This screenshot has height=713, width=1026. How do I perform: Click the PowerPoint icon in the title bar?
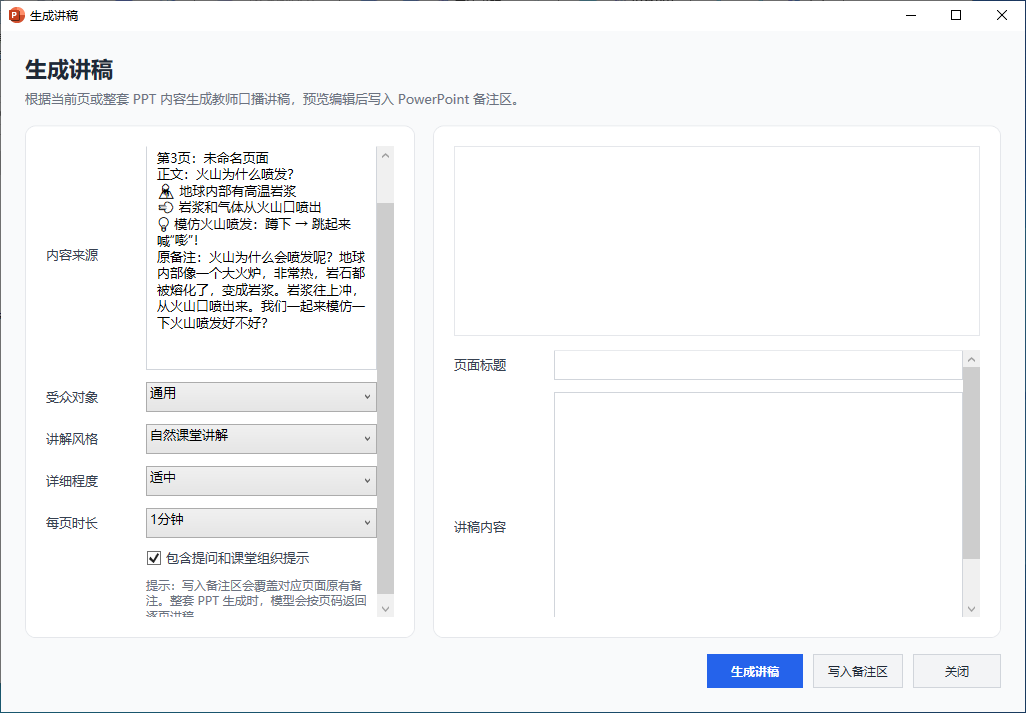tap(17, 15)
